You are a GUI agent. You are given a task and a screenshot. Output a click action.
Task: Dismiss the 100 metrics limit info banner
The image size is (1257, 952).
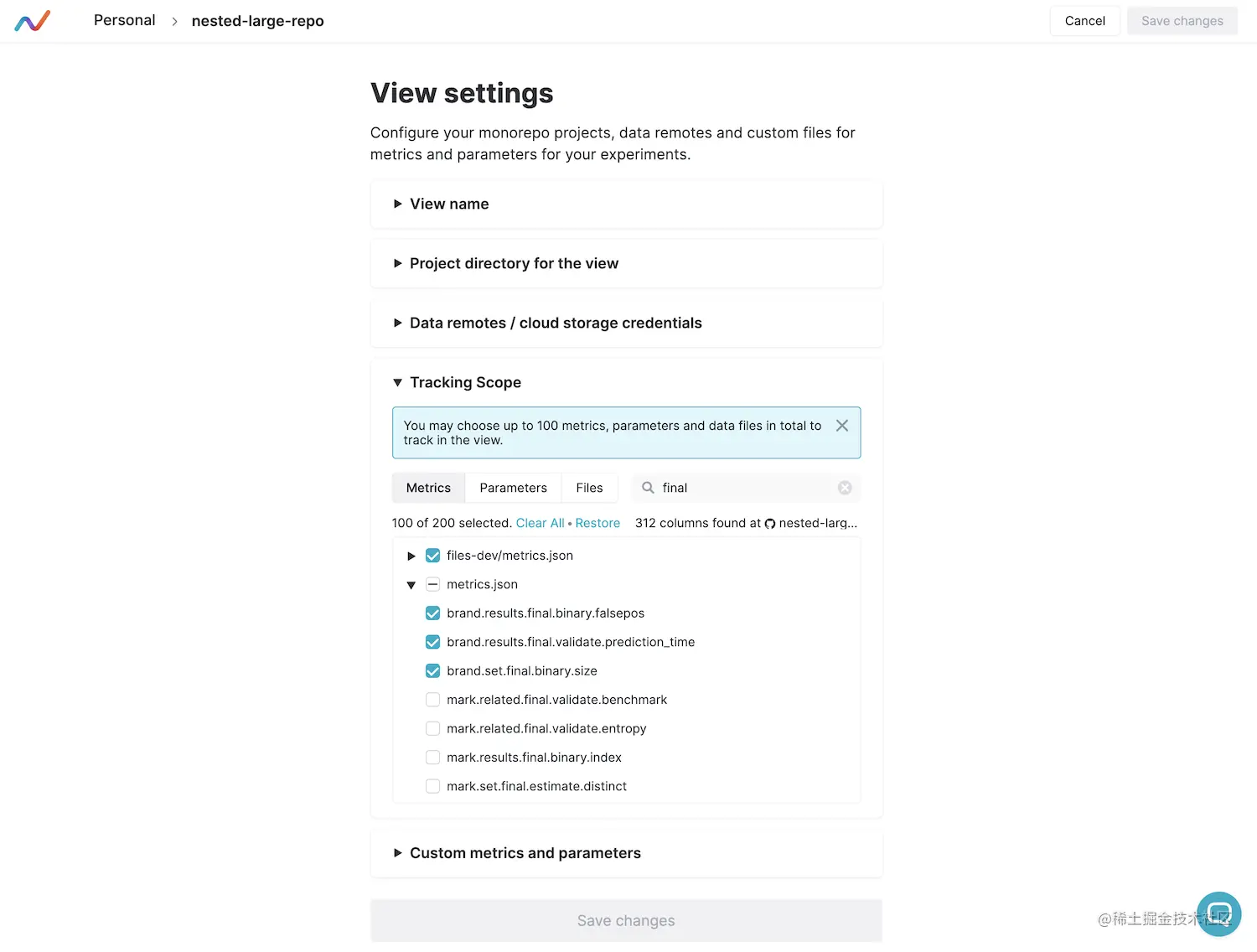coord(841,425)
